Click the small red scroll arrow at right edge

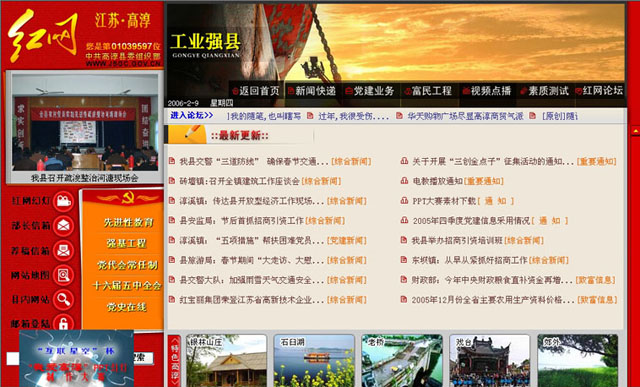(635, 131)
